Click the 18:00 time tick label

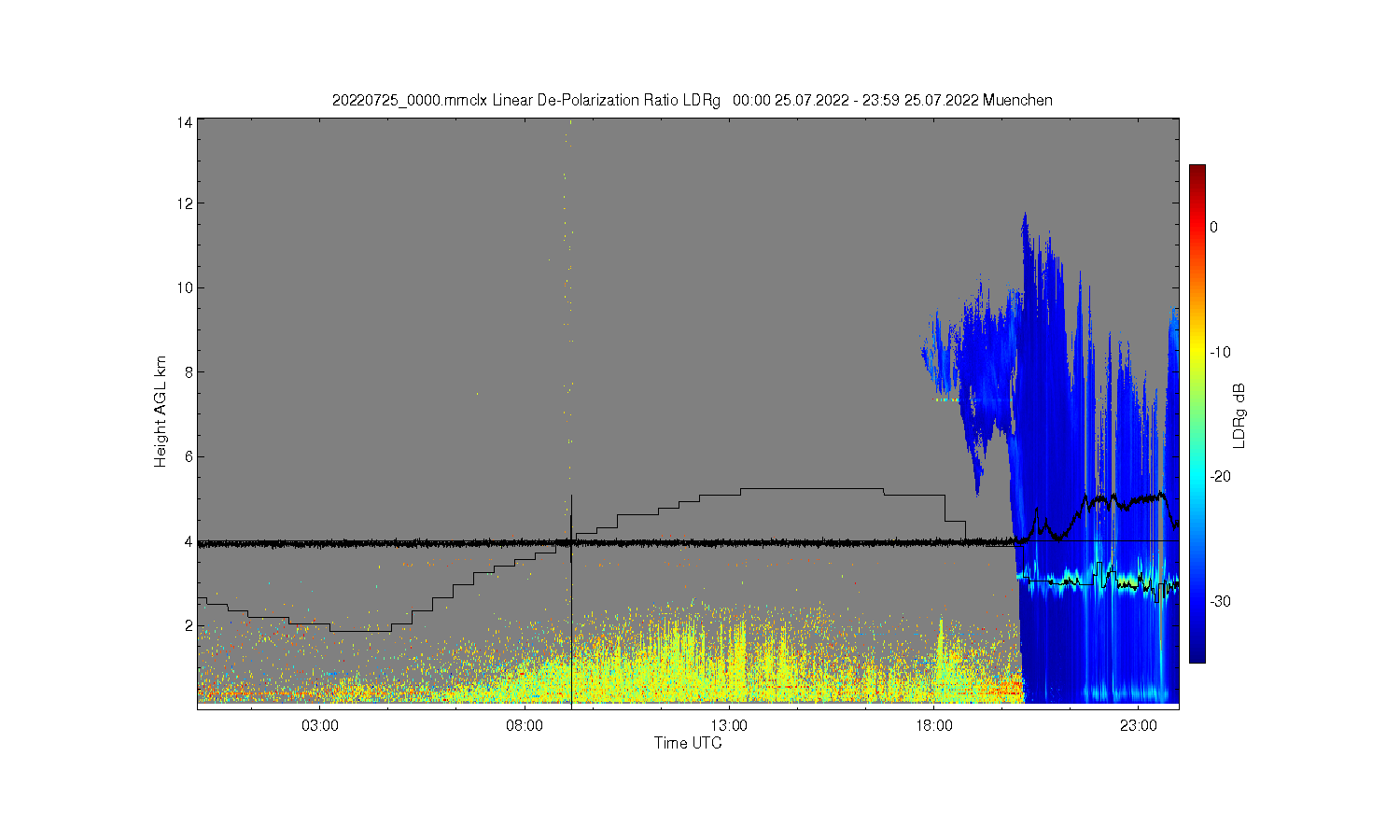point(934,726)
